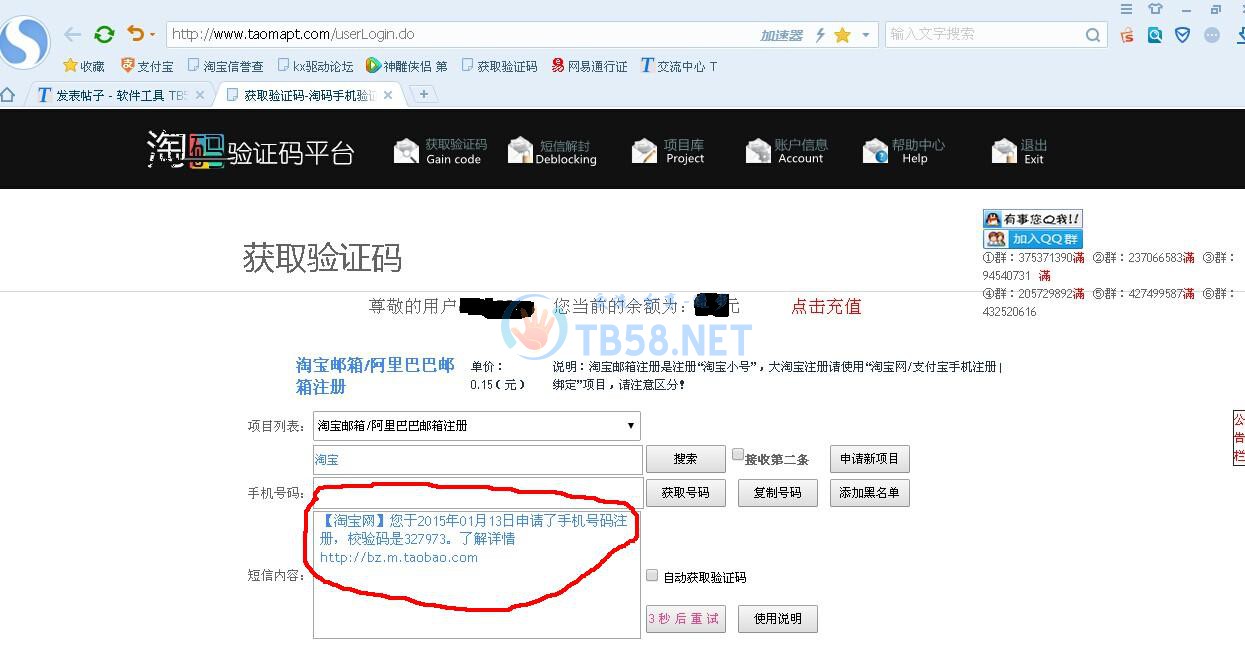
Task: Click the 添加黑名单 button
Action: [869, 493]
